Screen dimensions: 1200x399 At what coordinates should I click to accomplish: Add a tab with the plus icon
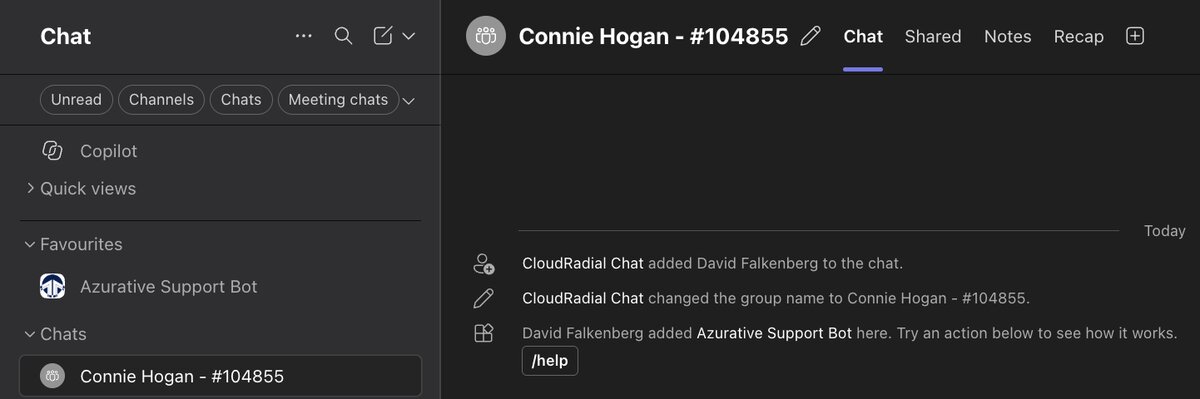point(1135,36)
